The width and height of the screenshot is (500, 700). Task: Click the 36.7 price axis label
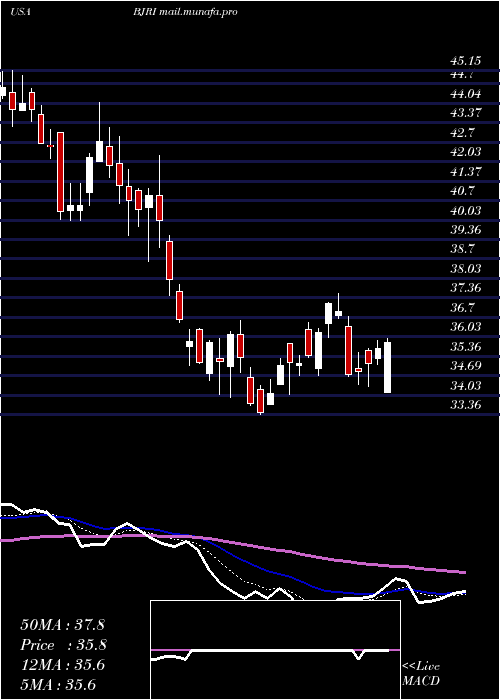click(463, 308)
